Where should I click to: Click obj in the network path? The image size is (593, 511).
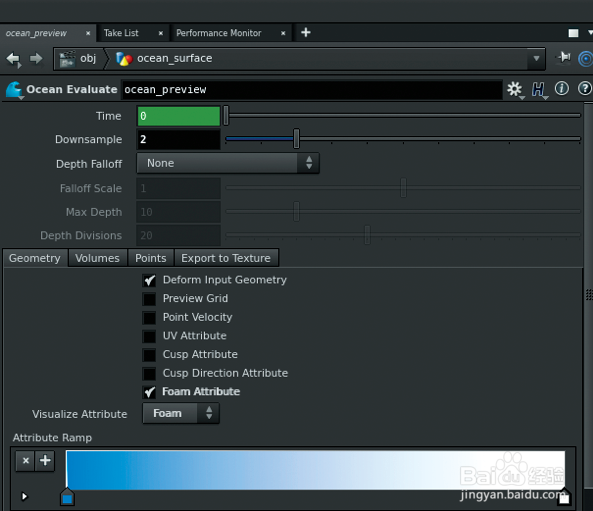(88, 59)
